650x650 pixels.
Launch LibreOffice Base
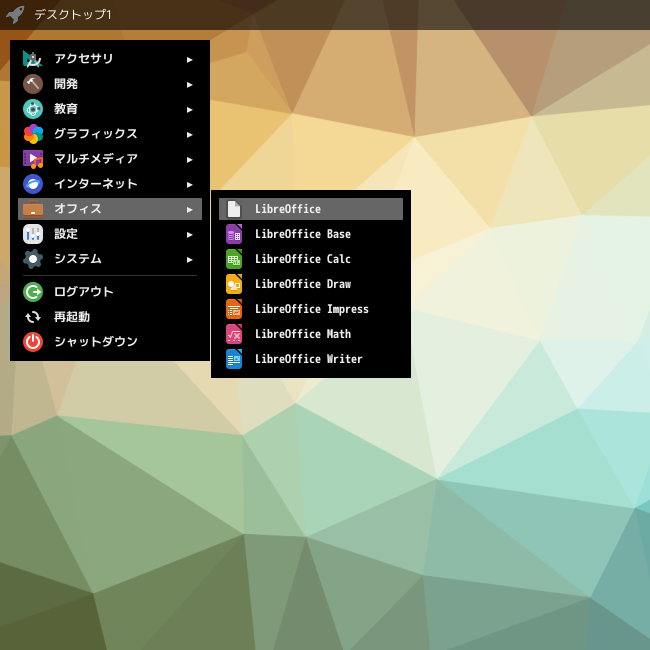(x=311, y=234)
